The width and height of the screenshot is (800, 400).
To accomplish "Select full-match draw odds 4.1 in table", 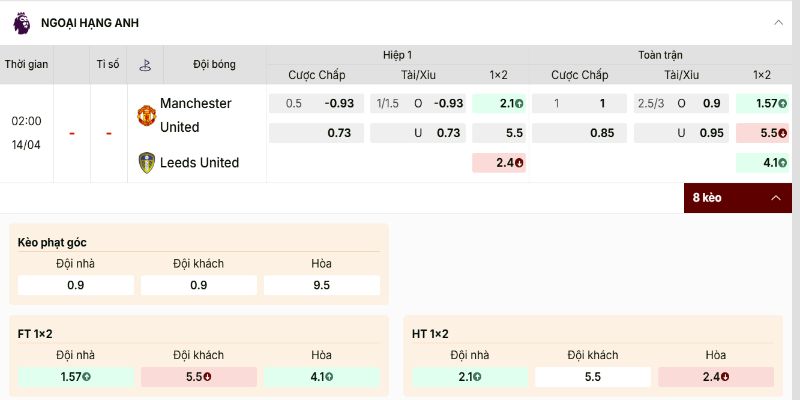I will coord(762,162).
